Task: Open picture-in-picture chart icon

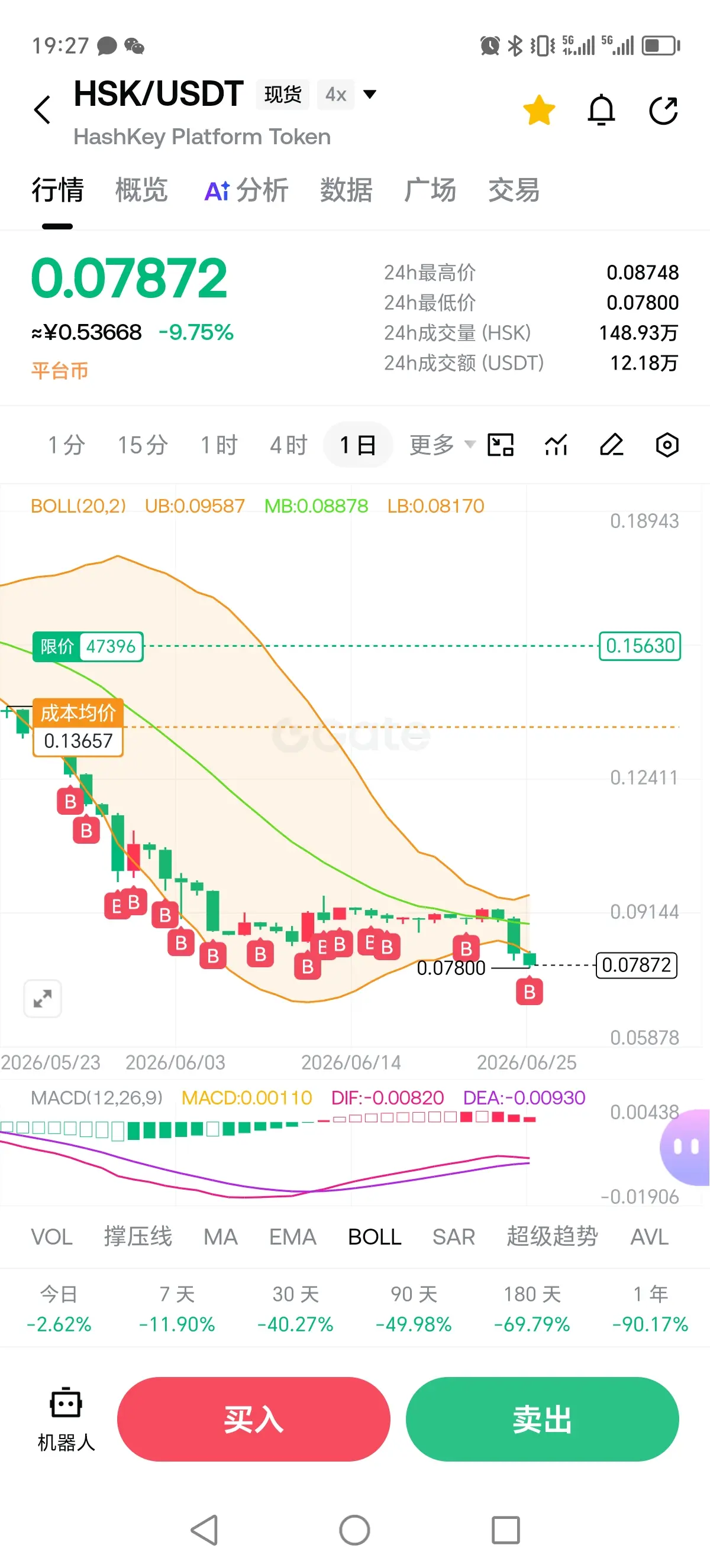Action: (x=501, y=445)
